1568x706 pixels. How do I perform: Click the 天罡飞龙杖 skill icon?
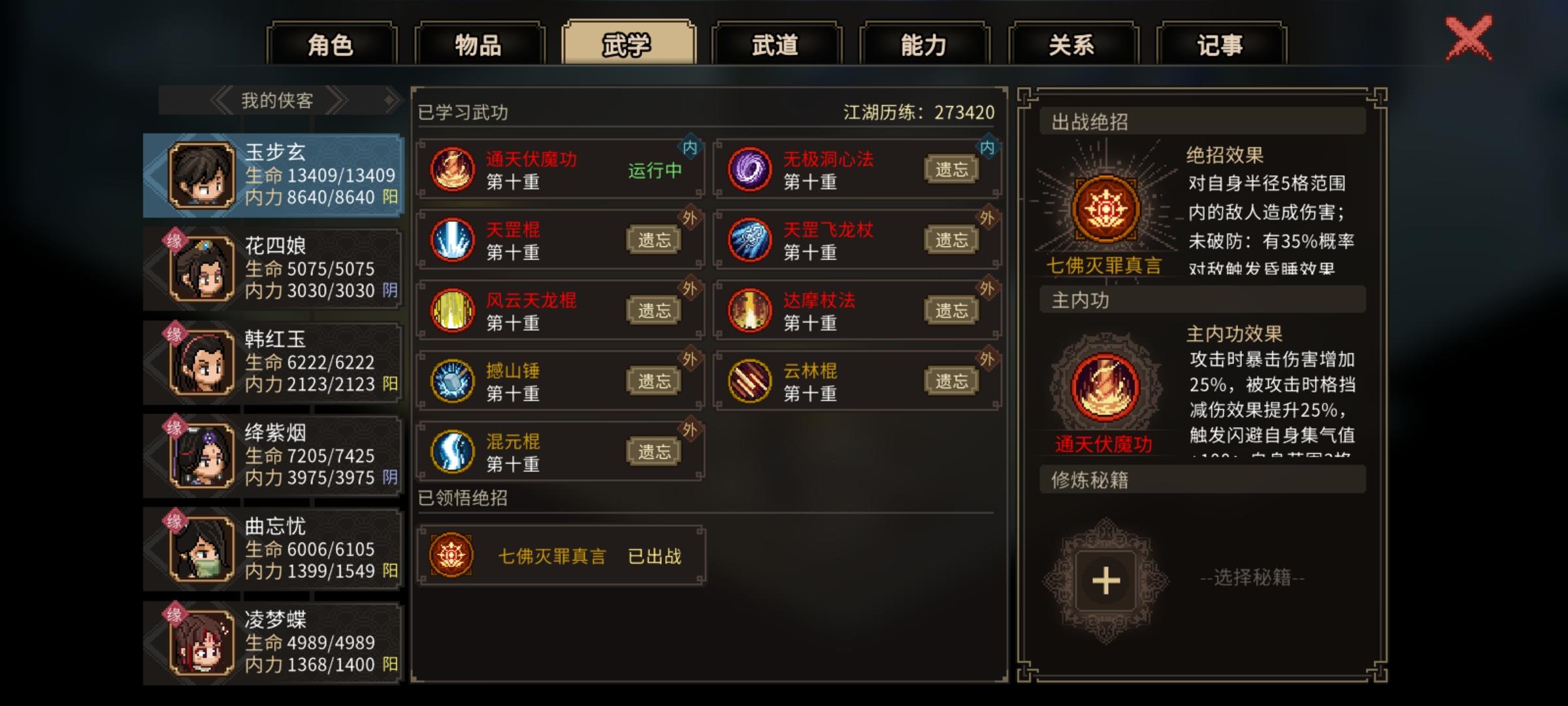coord(749,240)
